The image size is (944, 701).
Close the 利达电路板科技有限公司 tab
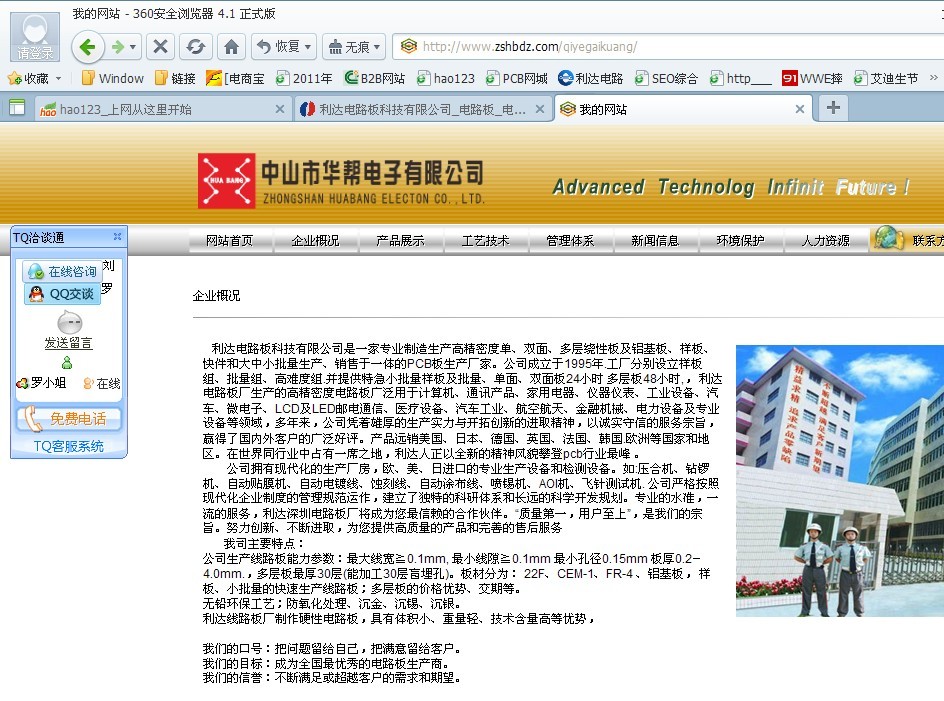540,109
